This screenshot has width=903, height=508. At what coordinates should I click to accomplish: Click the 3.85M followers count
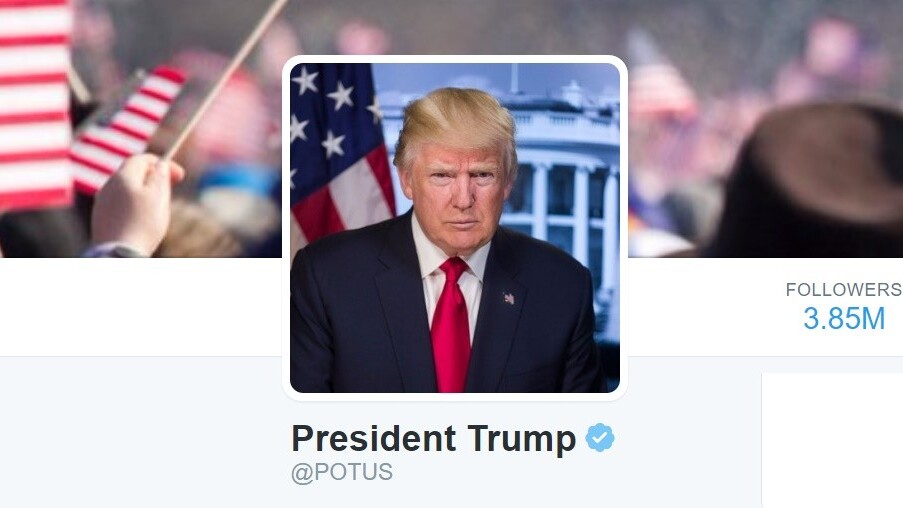click(844, 319)
